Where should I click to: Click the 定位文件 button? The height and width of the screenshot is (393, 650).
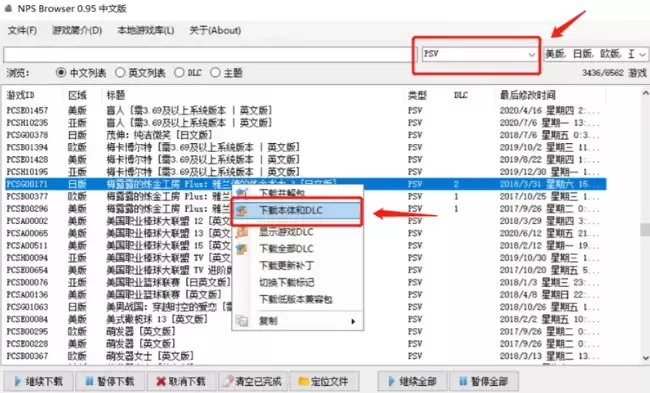324,381
